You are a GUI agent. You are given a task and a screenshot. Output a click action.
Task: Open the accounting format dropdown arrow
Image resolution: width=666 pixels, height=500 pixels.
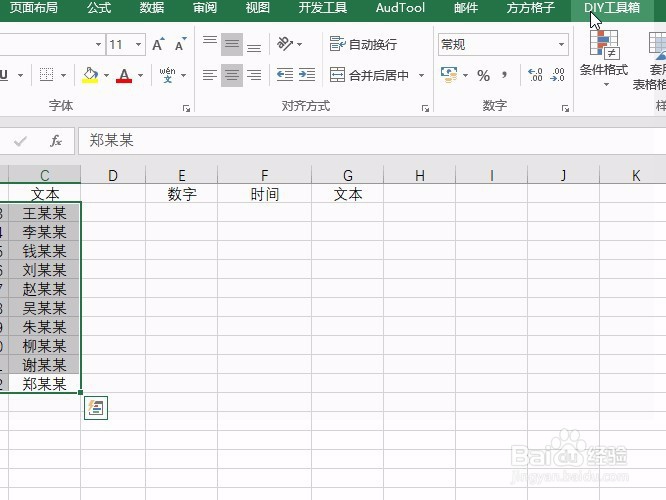[x=465, y=76]
